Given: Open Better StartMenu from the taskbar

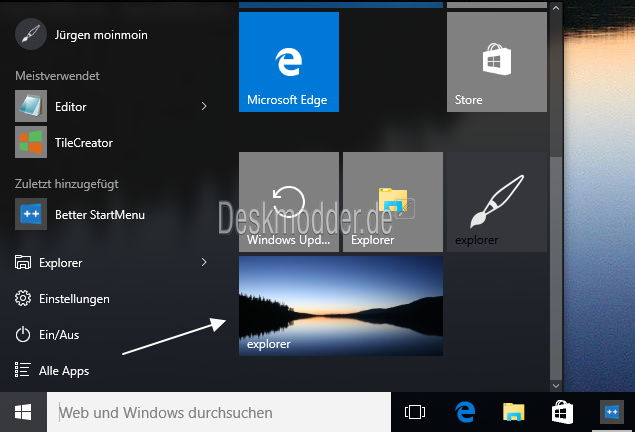Looking at the screenshot, I should pos(612,412).
